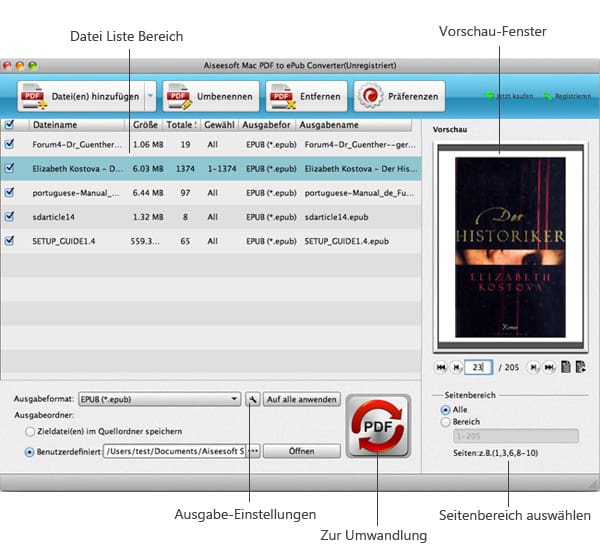
Task: Start conversion with the big PDF button
Action: [377, 426]
